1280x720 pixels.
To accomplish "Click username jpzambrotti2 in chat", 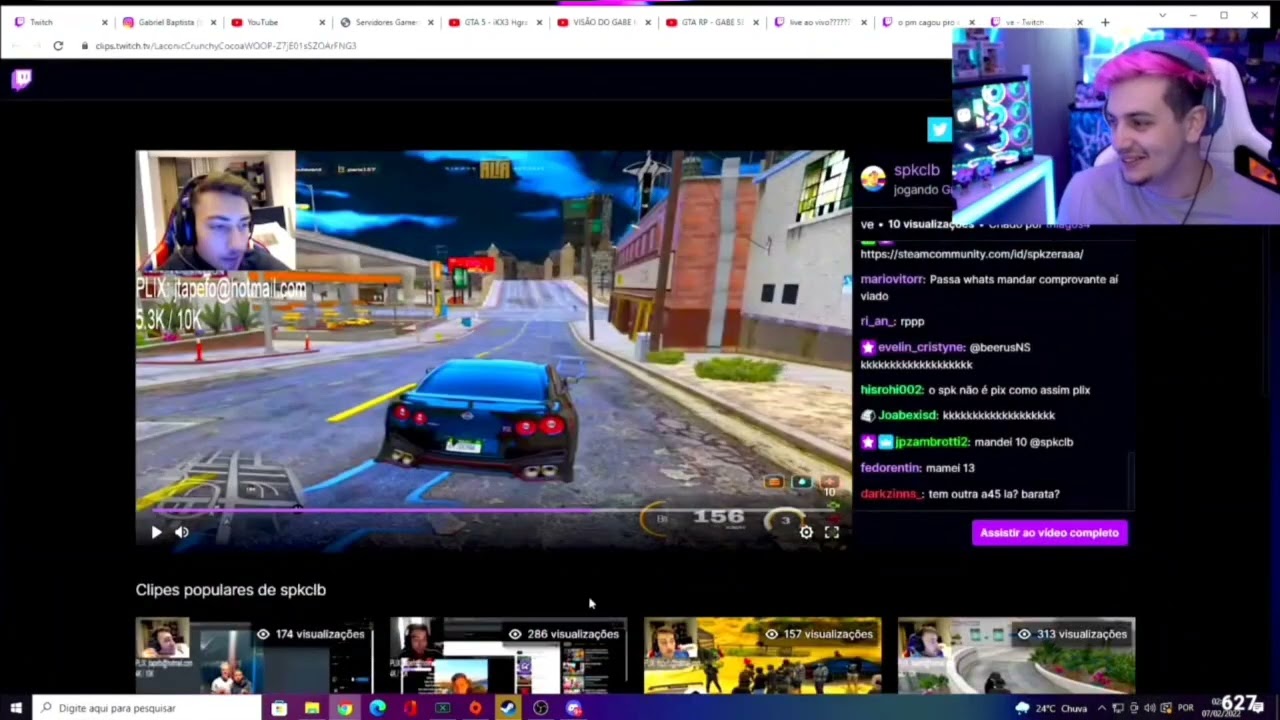I will point(931,442).
